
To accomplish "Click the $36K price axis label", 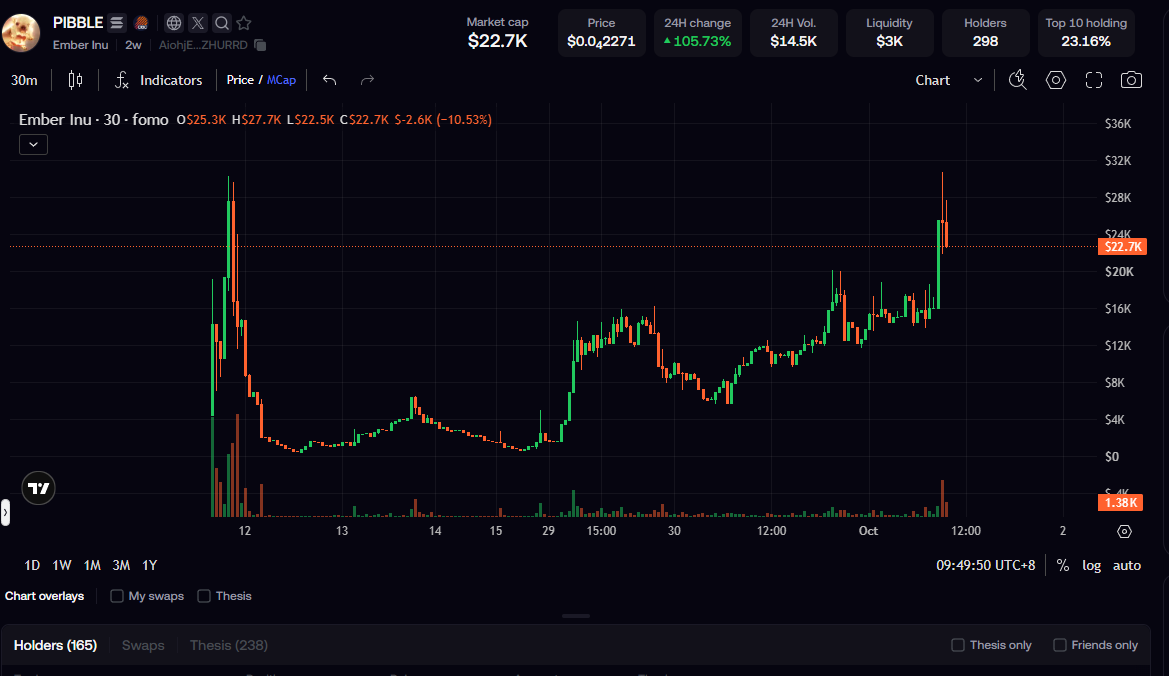I will (1118, 124).
